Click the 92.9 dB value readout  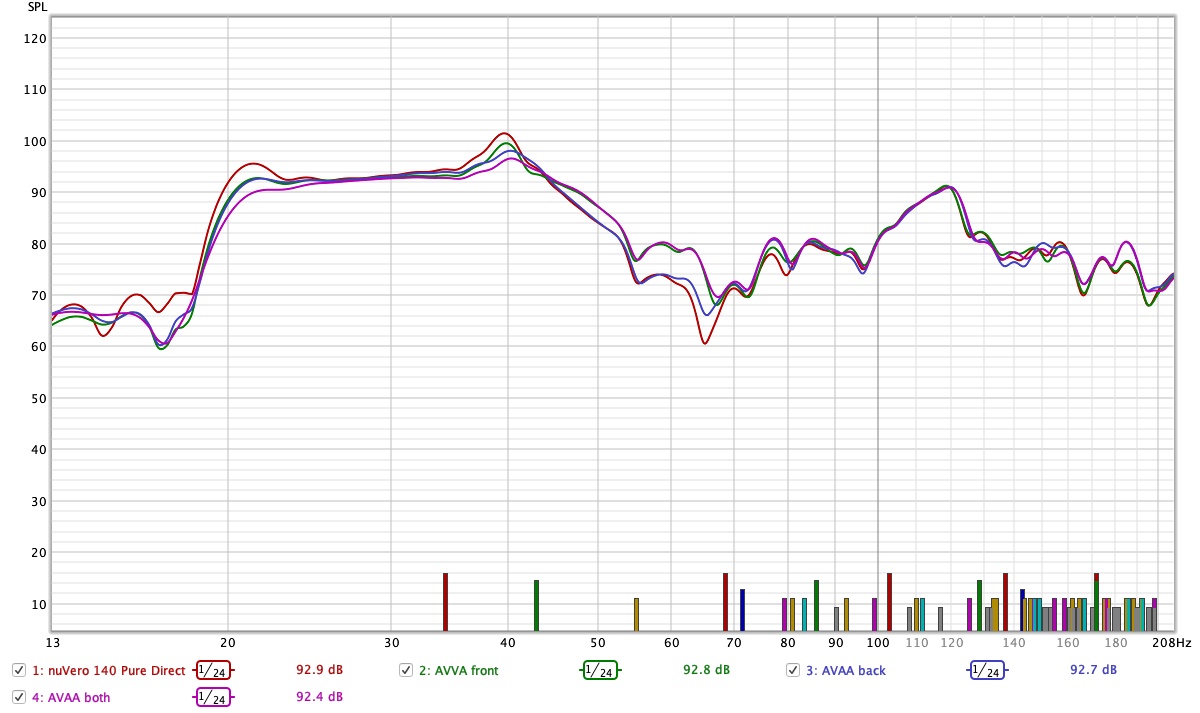tap(319, 670)
